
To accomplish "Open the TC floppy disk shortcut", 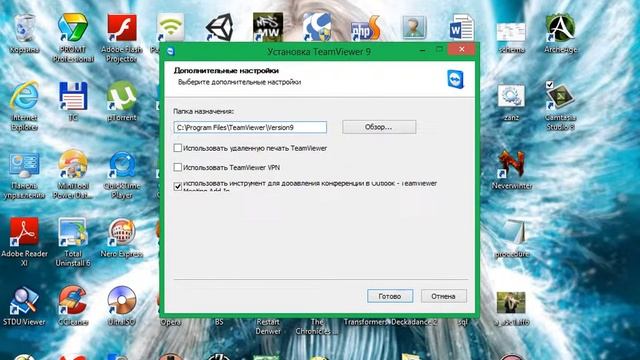I will coord(73,96).
